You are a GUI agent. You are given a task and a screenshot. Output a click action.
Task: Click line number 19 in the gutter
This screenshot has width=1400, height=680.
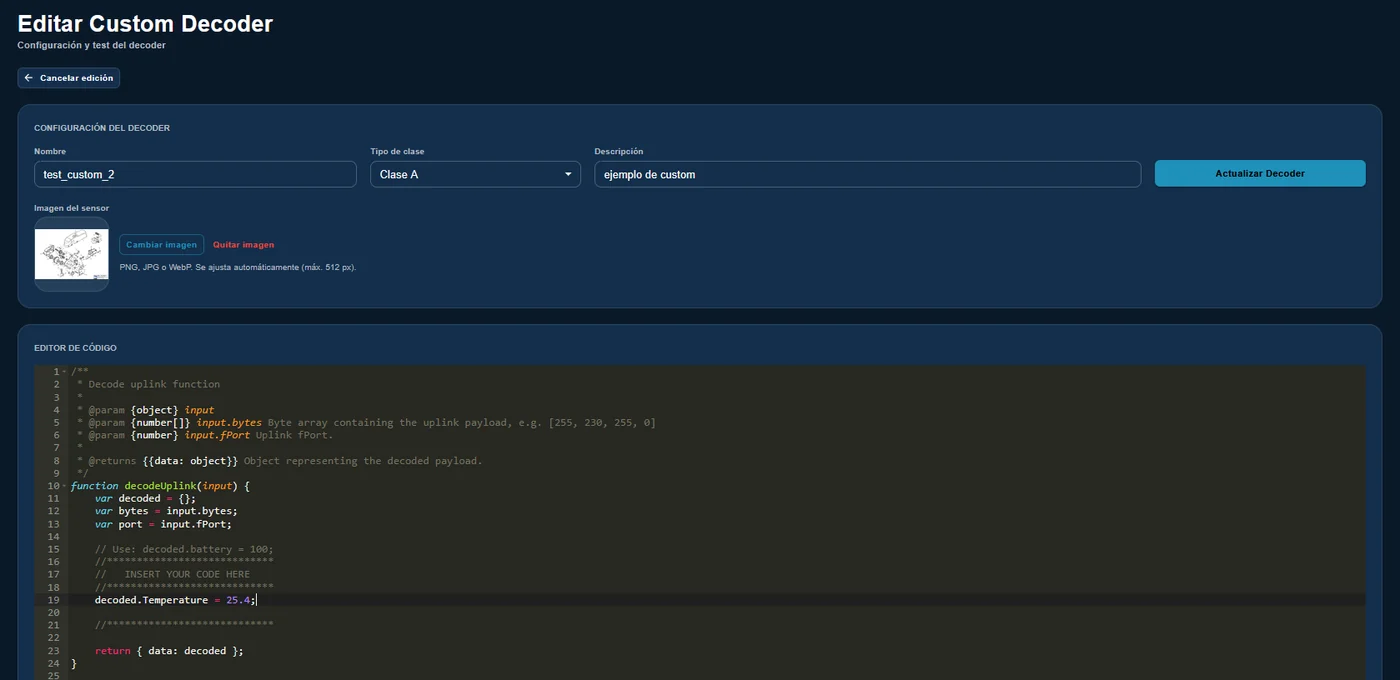pos(53,600)
